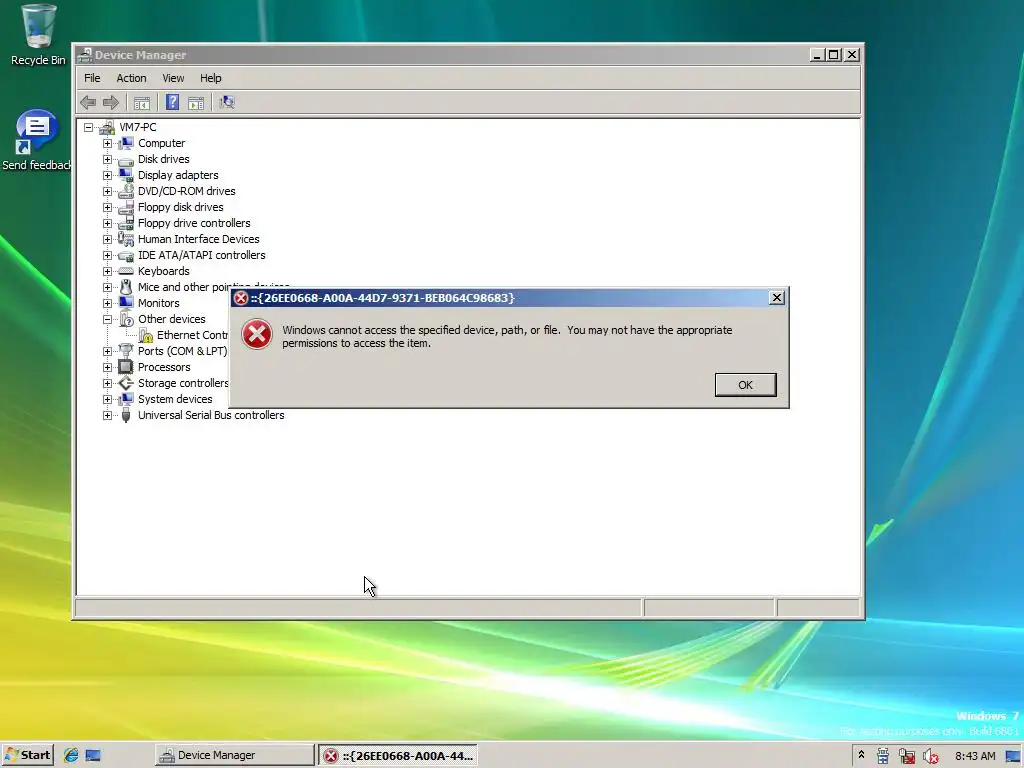Click the Scan for hardware changes icon
The height and width of the screenshot is (768, 1024).
(x=227, y=102)
